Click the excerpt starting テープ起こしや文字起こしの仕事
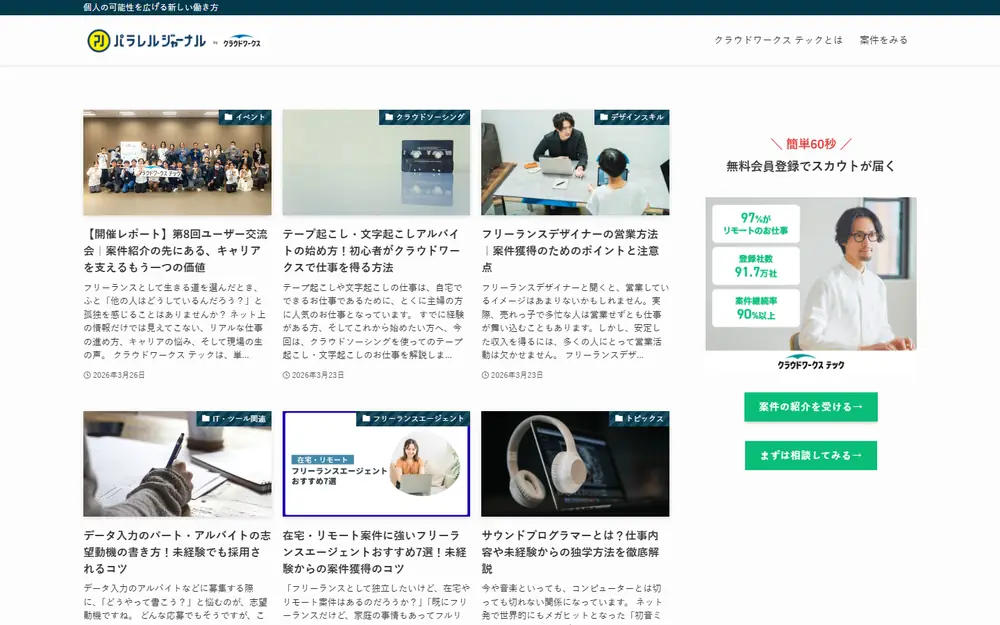 (374, 321)
